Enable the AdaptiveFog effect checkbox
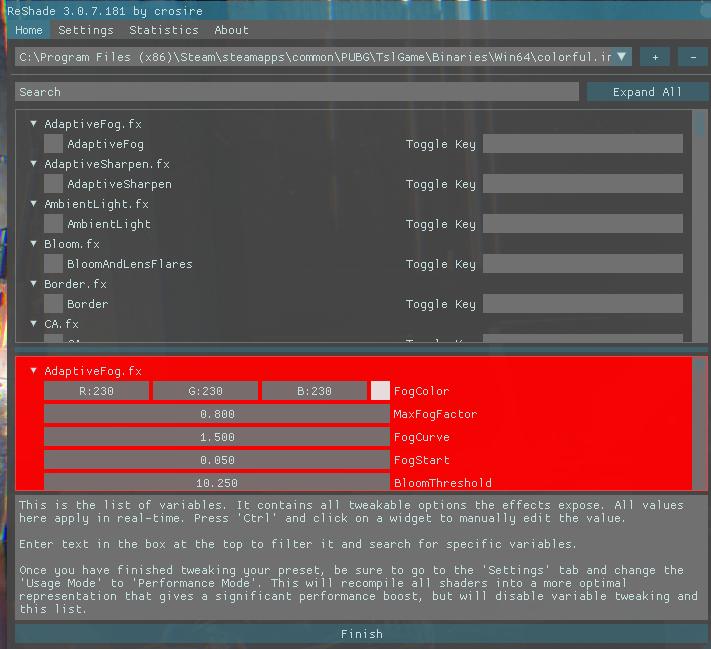 (x=53, y=144)
